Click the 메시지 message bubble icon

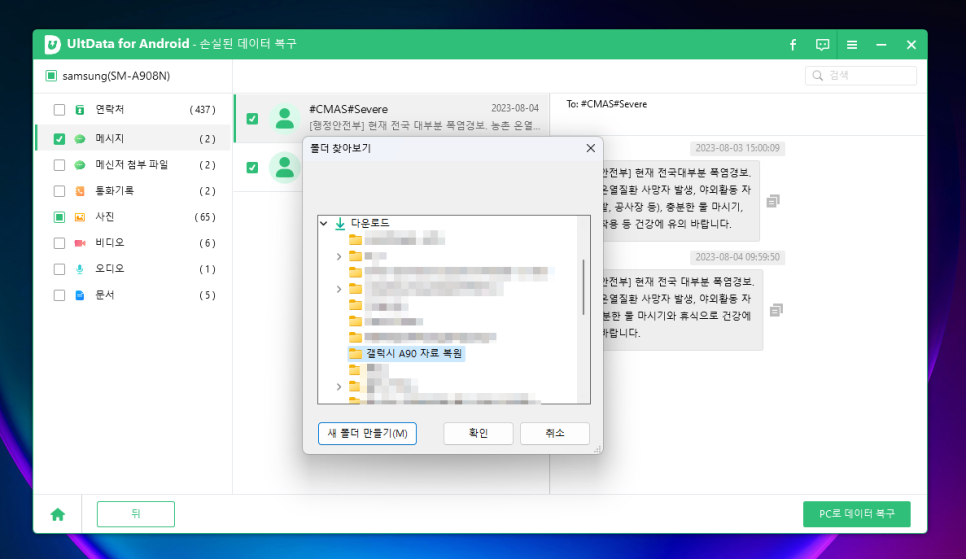pos(80,139)
